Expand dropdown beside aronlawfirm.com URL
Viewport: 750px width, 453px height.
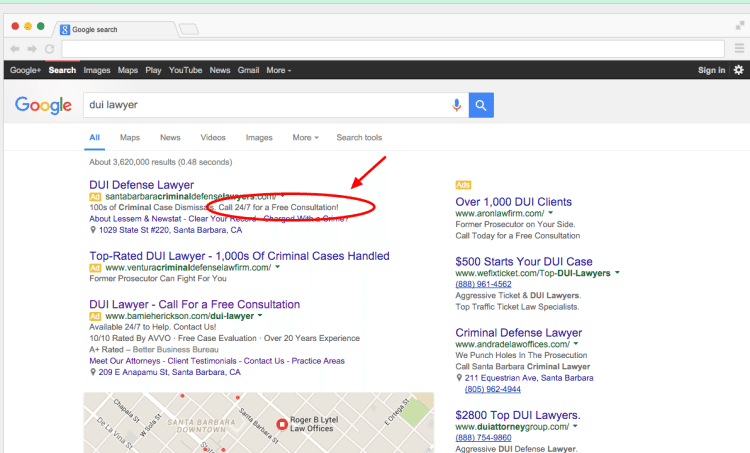coord(551,213)
